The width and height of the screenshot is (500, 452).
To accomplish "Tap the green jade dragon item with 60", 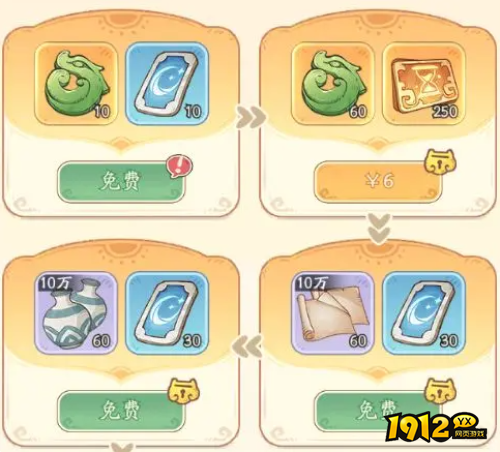I will (333, 83).
